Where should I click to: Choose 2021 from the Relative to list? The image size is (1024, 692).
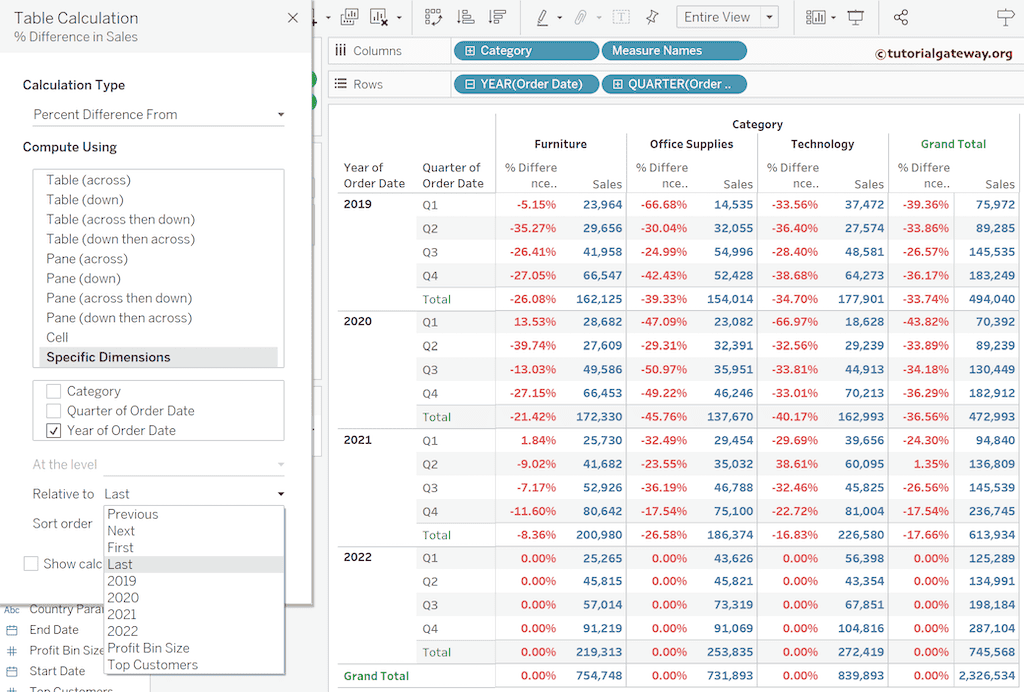(123, 614)
